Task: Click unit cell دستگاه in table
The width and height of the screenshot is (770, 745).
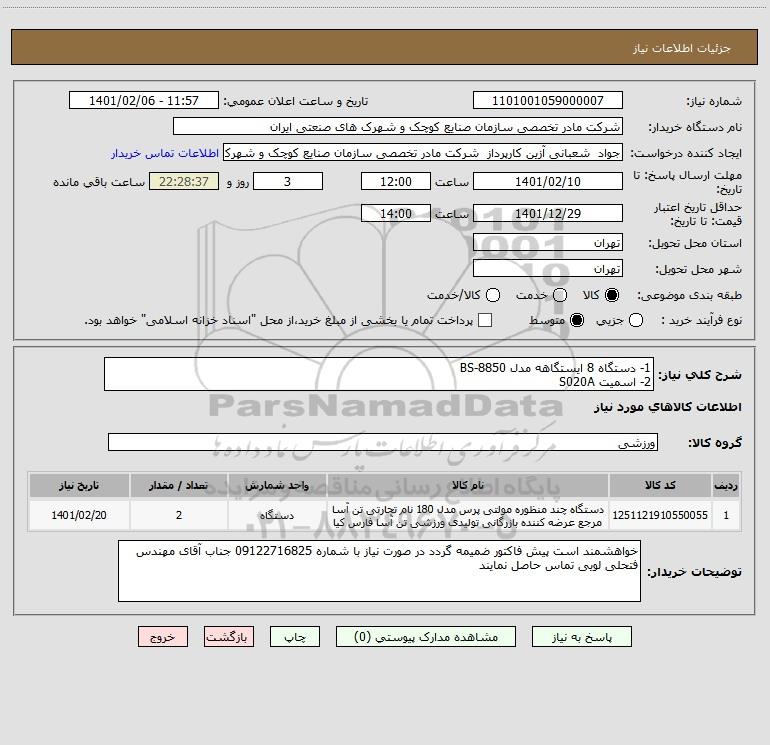Action: 277,515
